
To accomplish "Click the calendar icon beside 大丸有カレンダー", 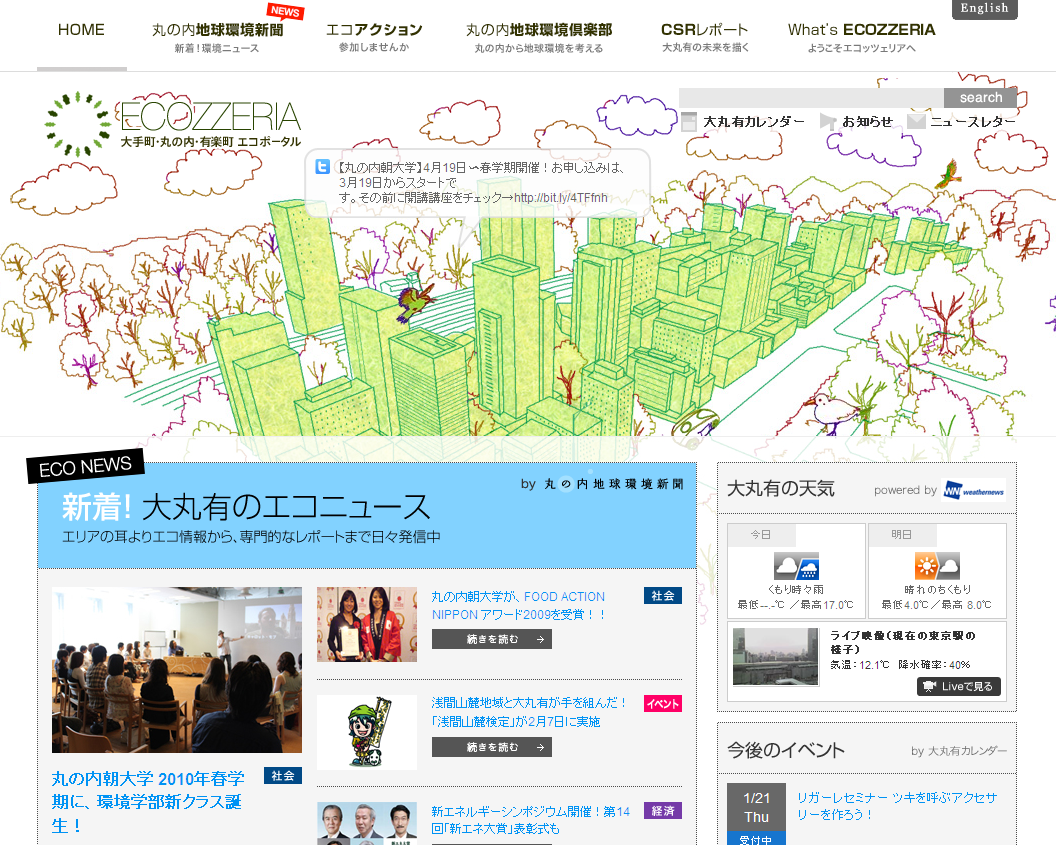I will click(x=689, y=122).
